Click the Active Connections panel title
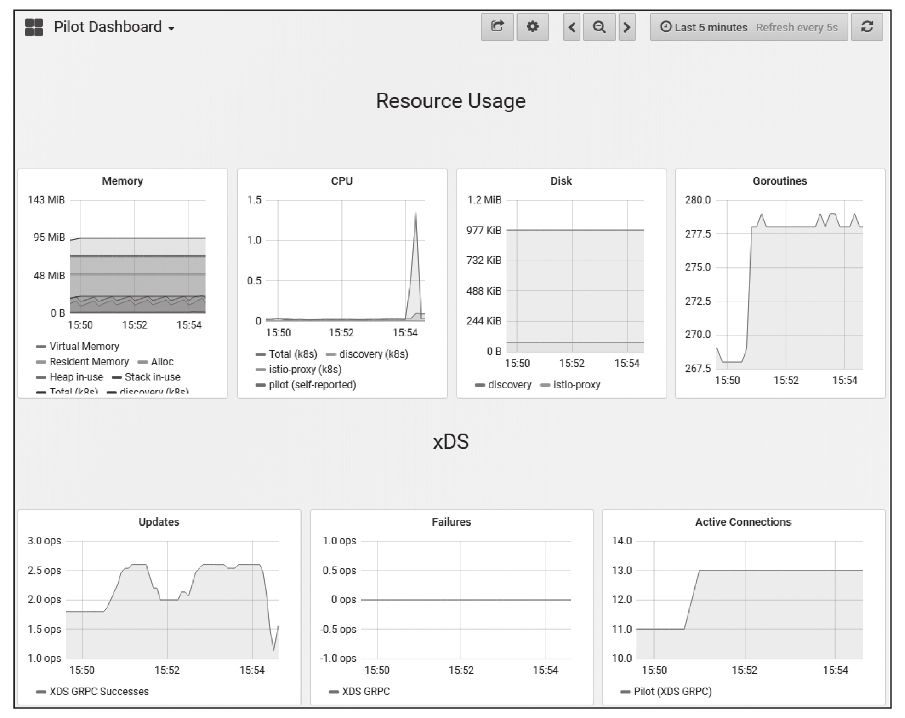Image resolution: width=905 pixels, height=718 pixels. click(743, 522)
